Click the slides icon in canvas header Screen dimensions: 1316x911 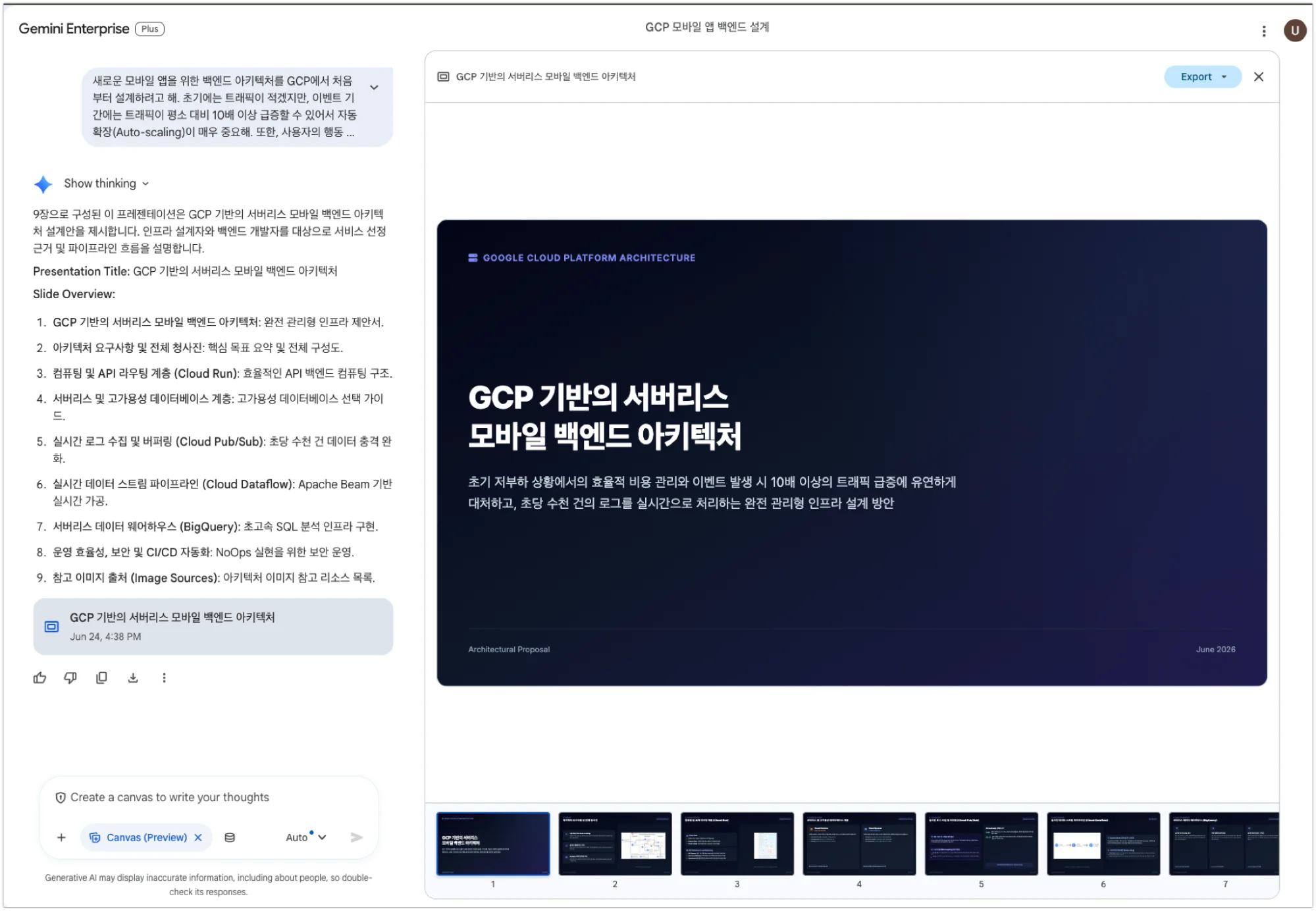pos(444,77)
